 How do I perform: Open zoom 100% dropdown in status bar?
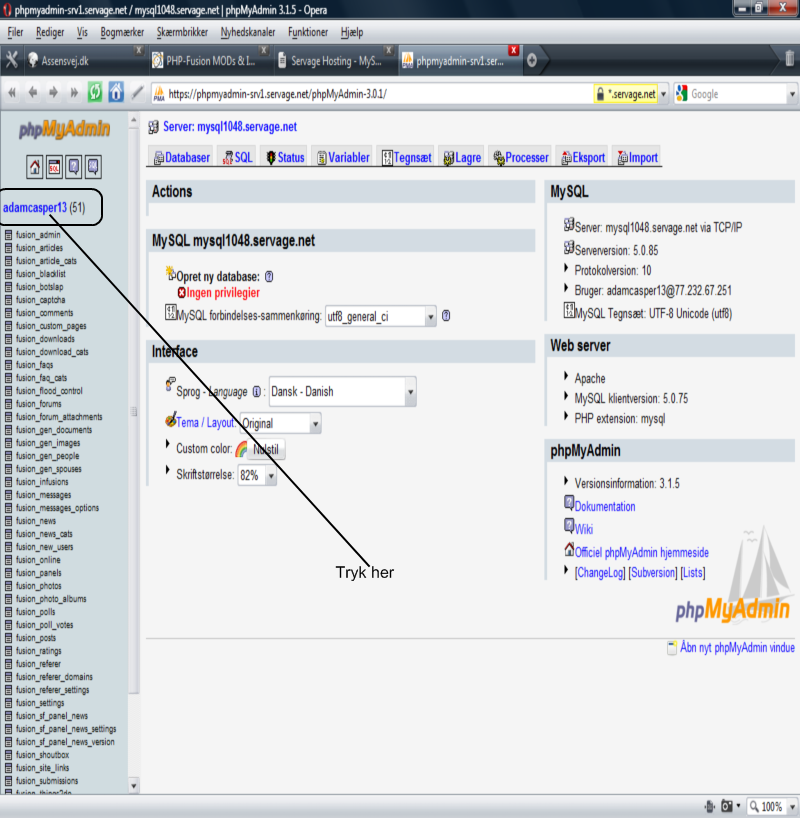pos(793,807)
